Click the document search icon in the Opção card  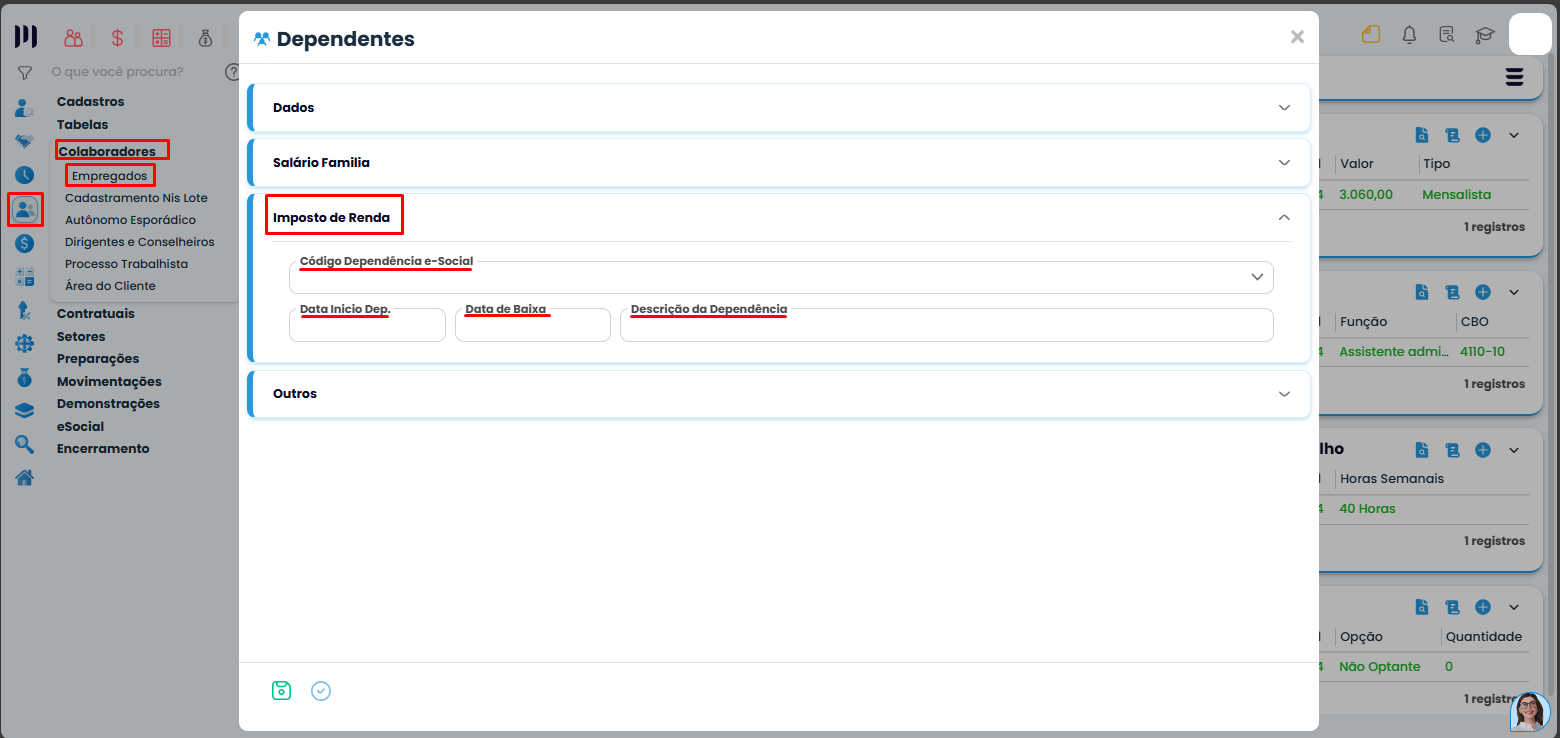(x=1422, y=607)
